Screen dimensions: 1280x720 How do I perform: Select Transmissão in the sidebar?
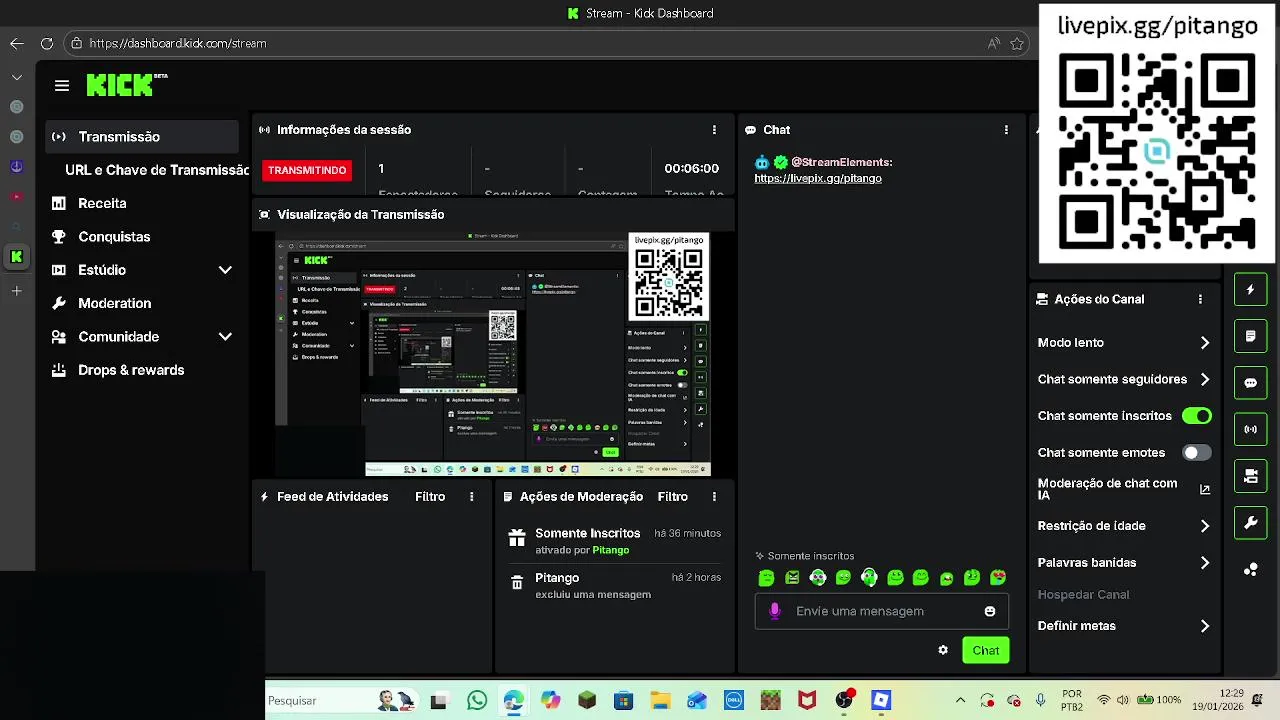tap(142, 137)
